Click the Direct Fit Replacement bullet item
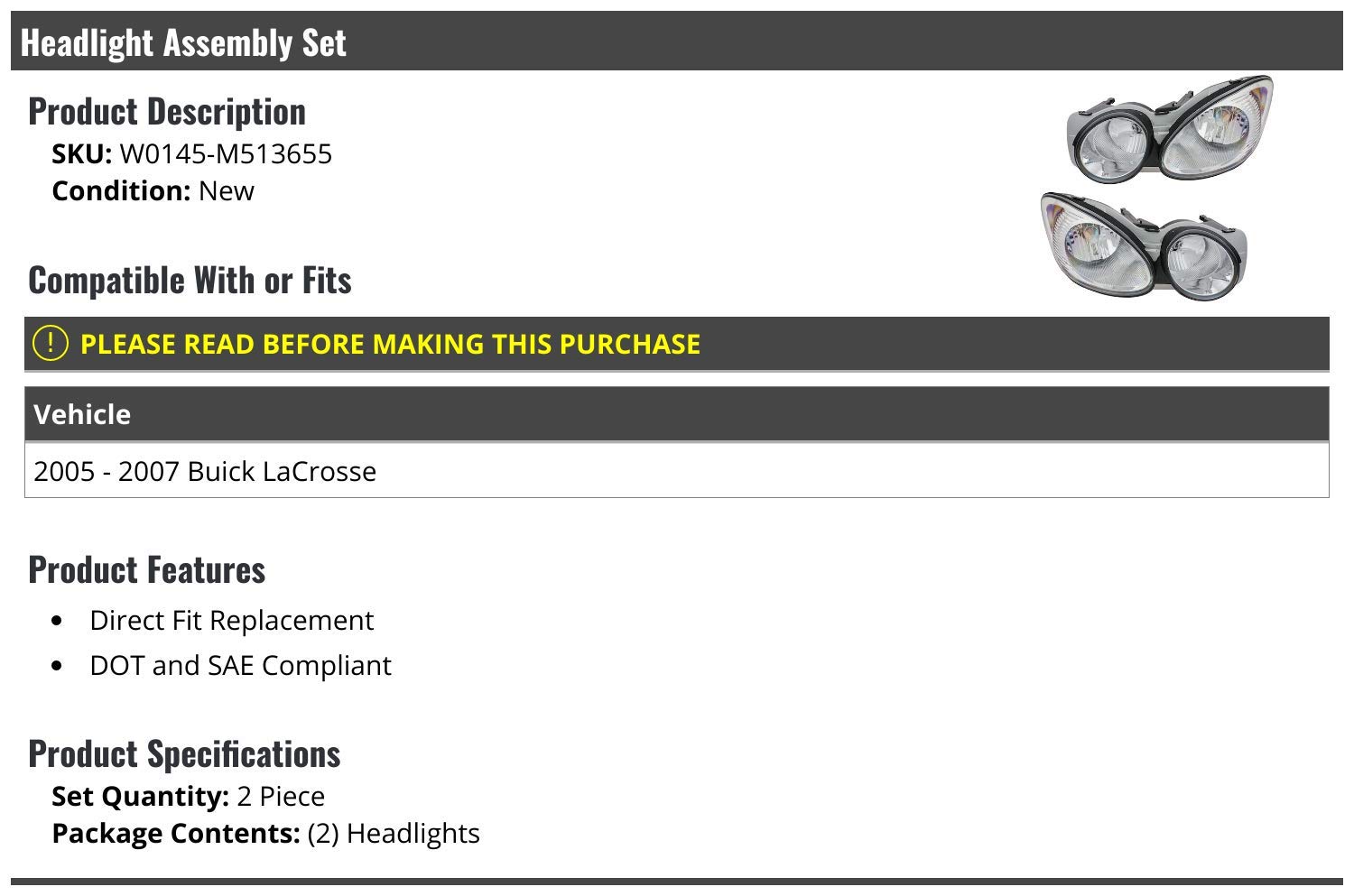Screen dimensions: 1354x896 [231, 621]
